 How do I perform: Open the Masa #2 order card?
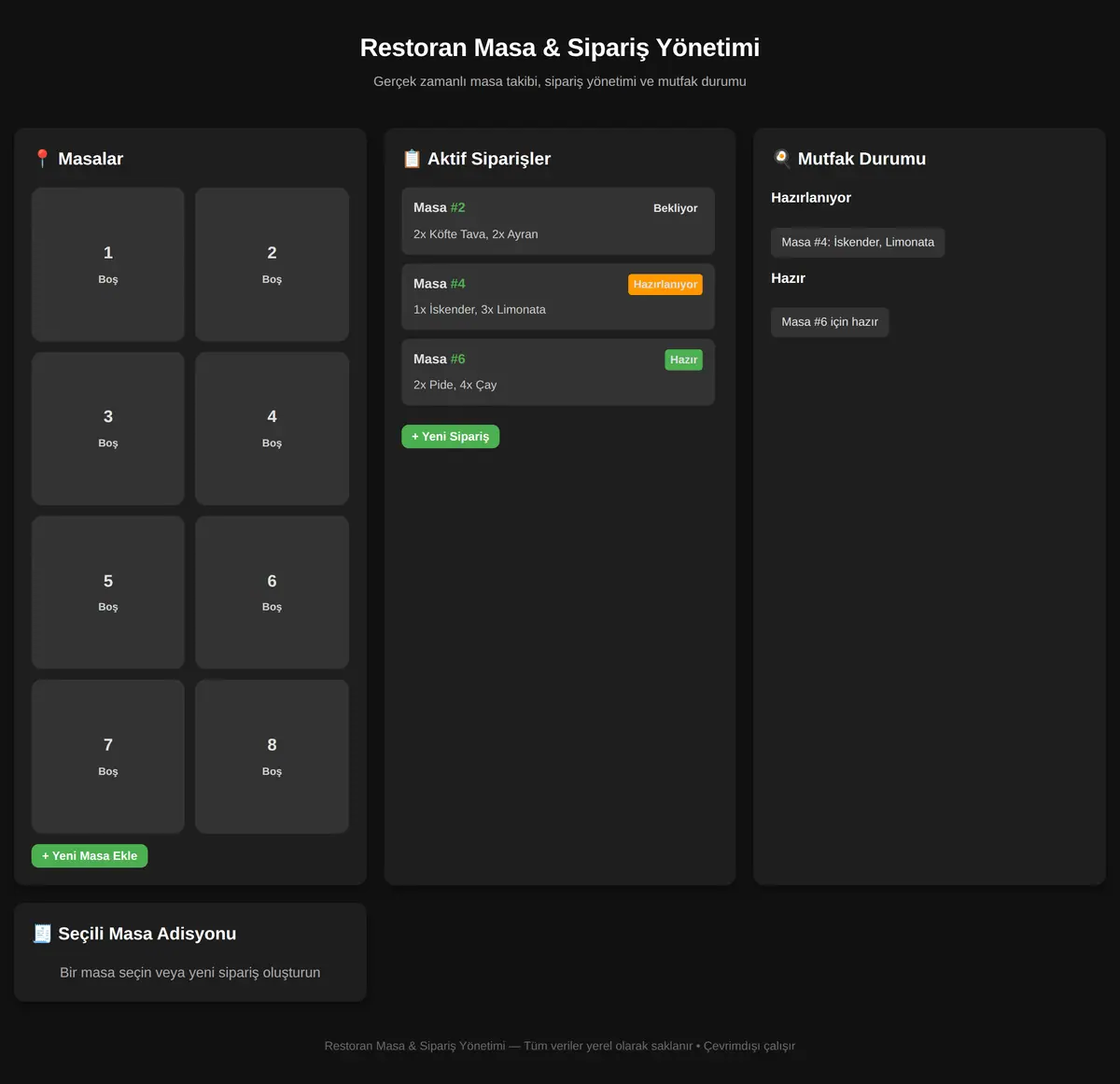tap(558, 221)
